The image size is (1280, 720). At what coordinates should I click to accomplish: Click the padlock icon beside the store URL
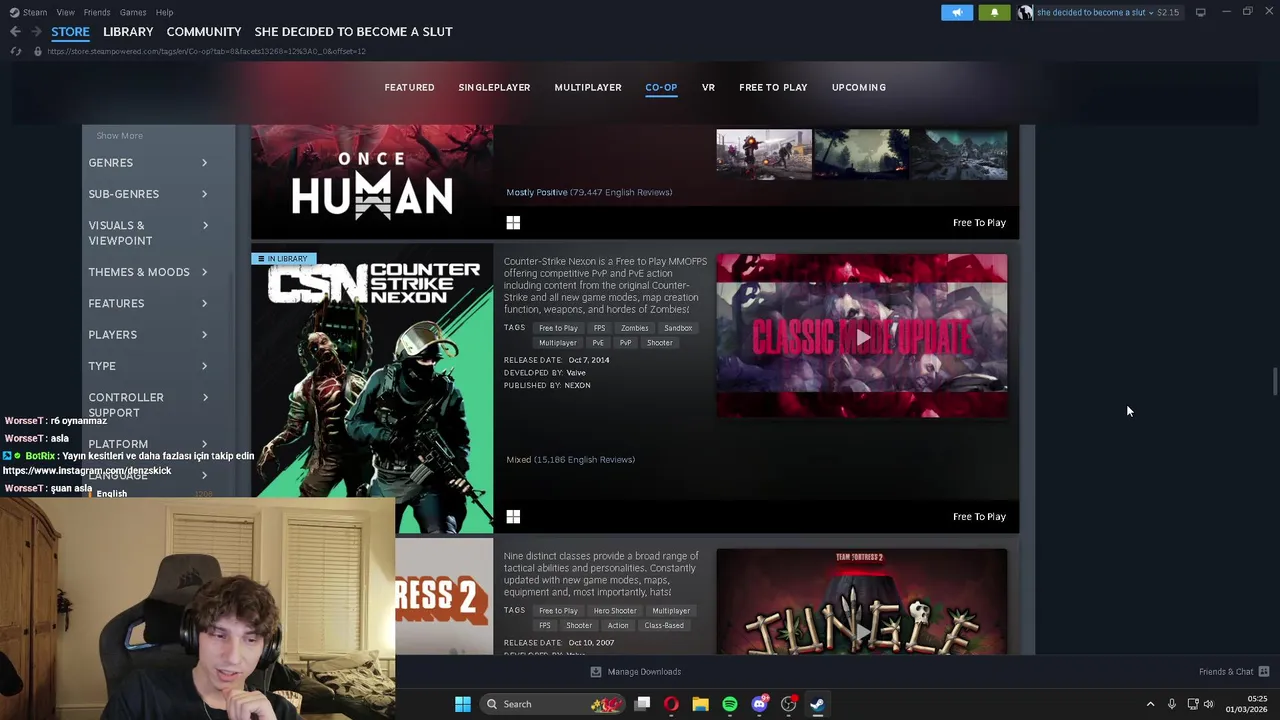tap(38, 51)
